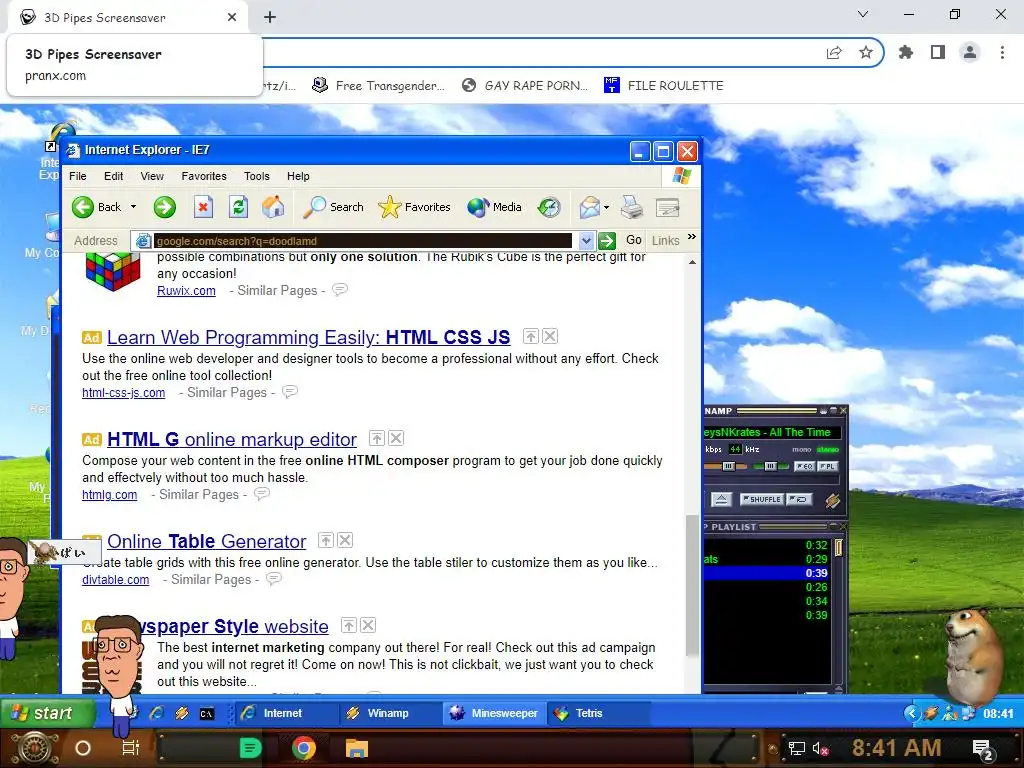Print the page using printer icon
Image resolution: width=1024 pixels, height=768 pixels.
[632, 207]
